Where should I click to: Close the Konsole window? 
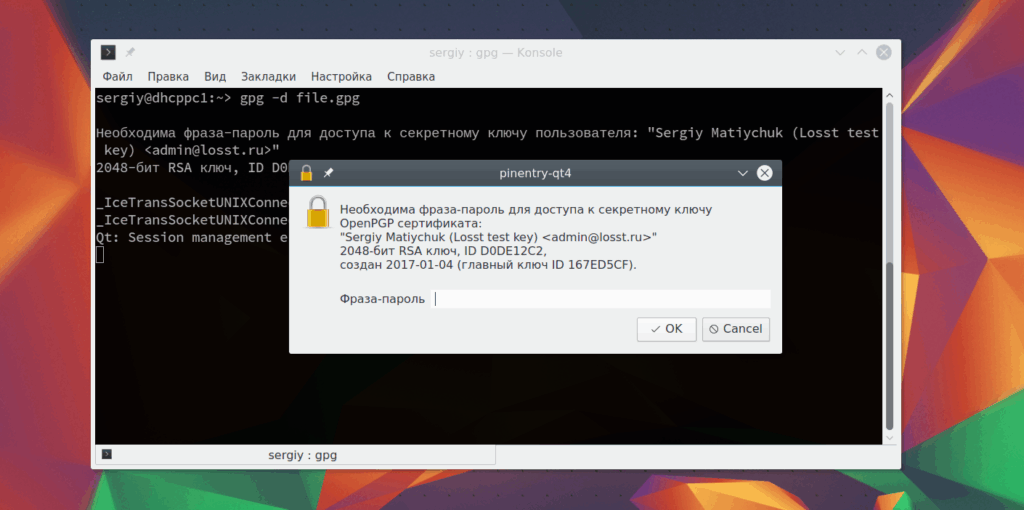coord(884,53)
